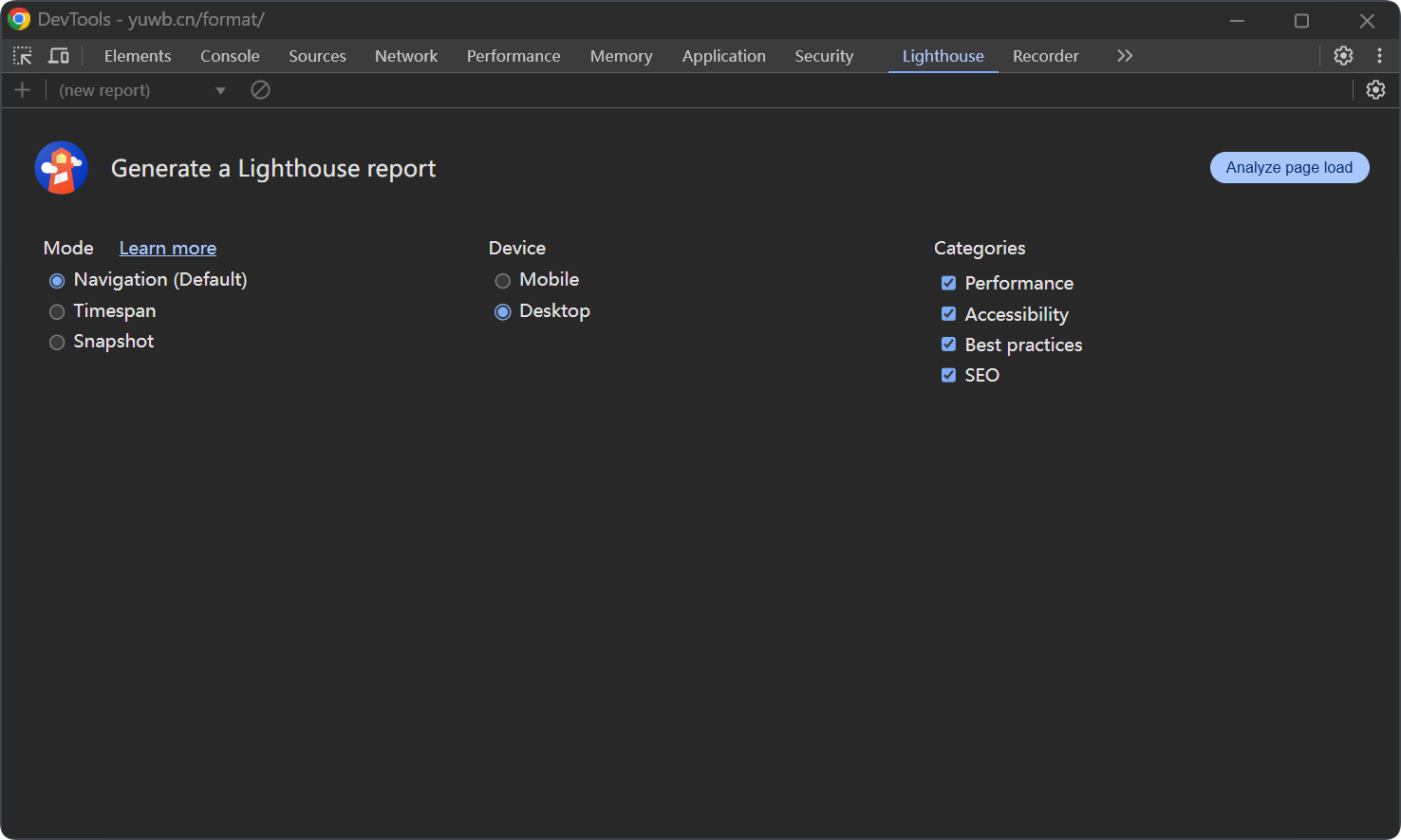Minimize the DevTools window
Image resolution: width=1401 pixels, height=840 pixels.
point(1237,20)
